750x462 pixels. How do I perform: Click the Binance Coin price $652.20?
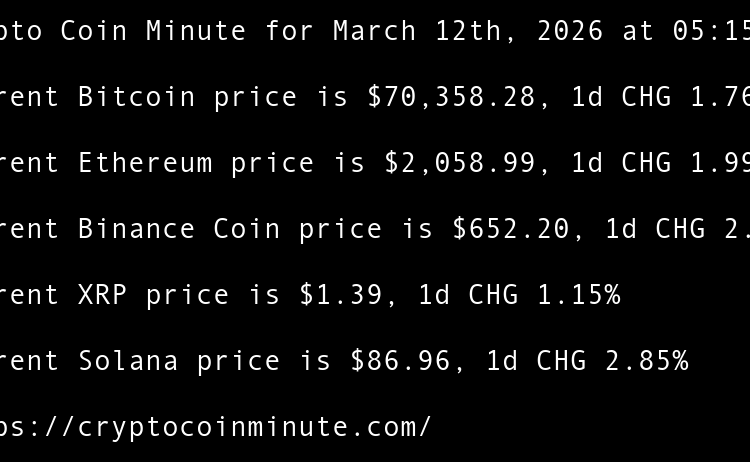point(511,229)
